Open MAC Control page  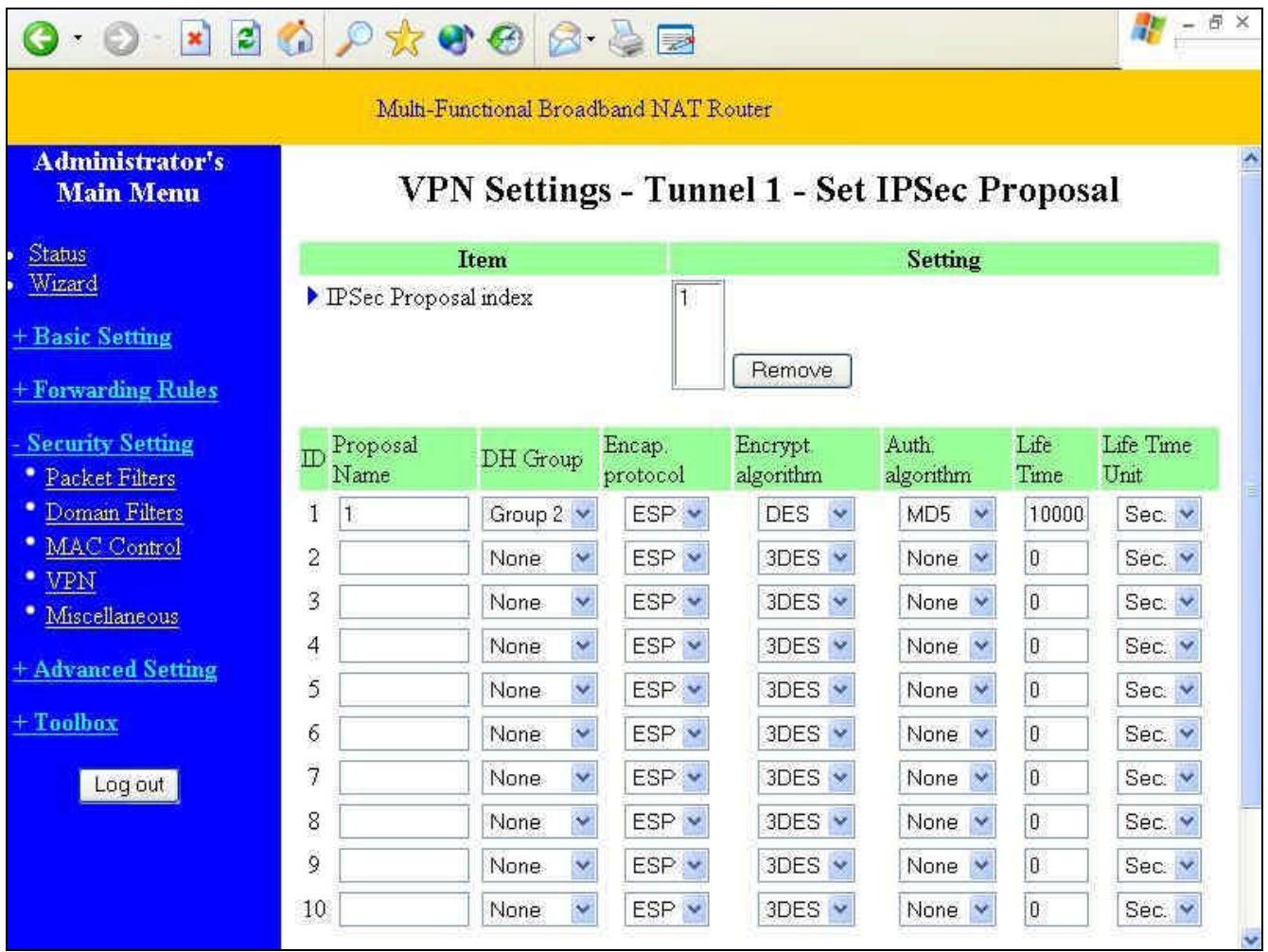tap(113, 547)
